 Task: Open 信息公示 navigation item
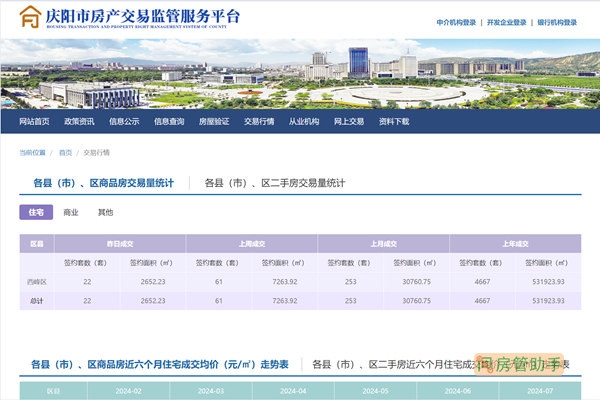coord(124,121)
